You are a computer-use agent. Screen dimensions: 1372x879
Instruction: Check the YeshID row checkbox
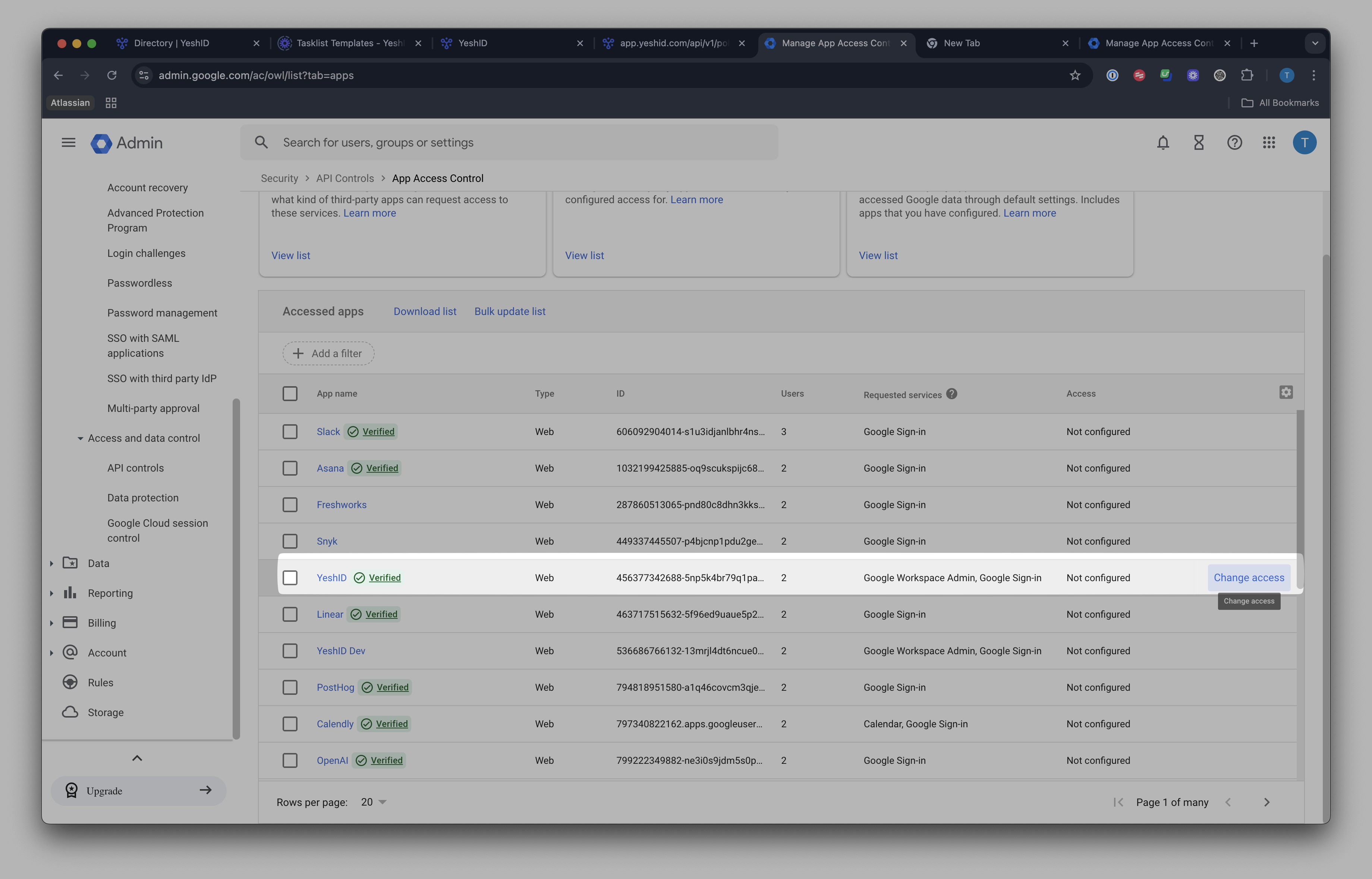pos(290,578)
